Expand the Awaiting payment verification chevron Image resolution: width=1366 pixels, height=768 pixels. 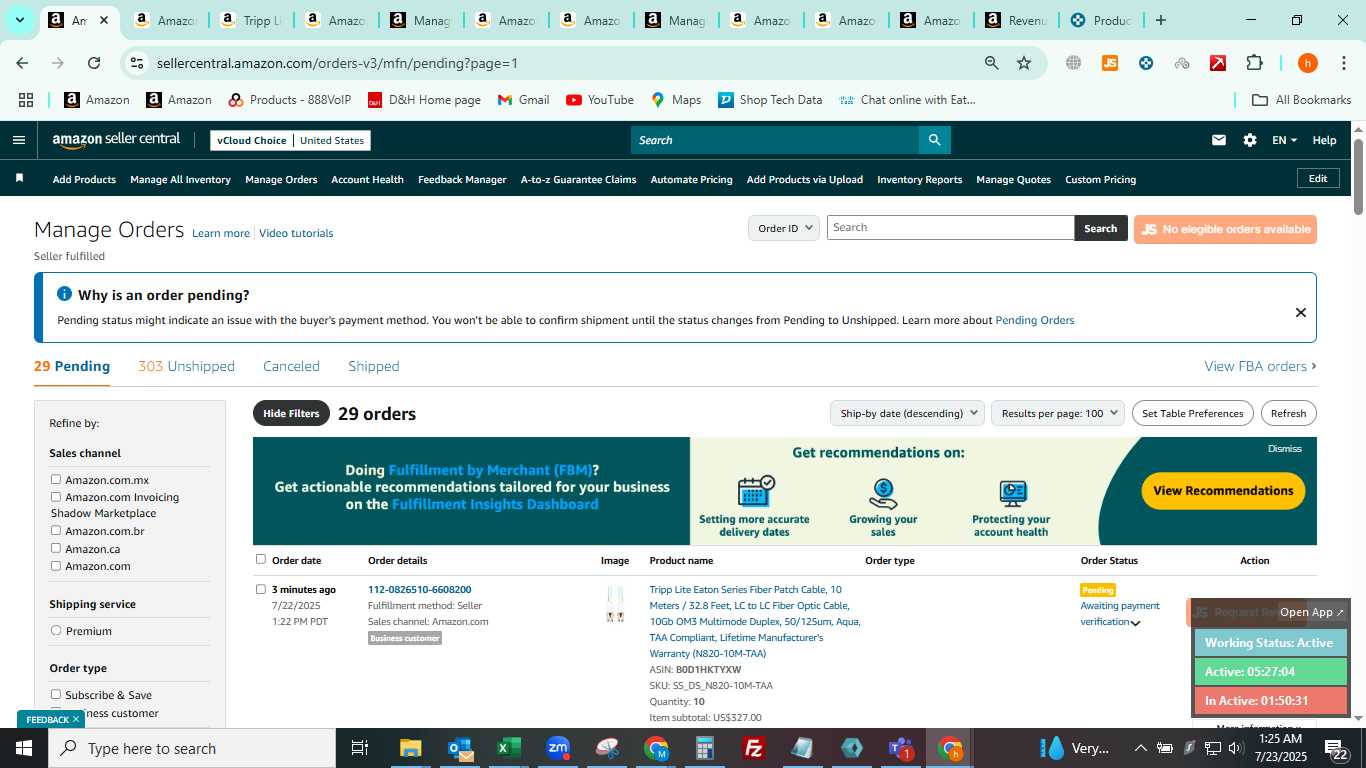[1135, 623]
